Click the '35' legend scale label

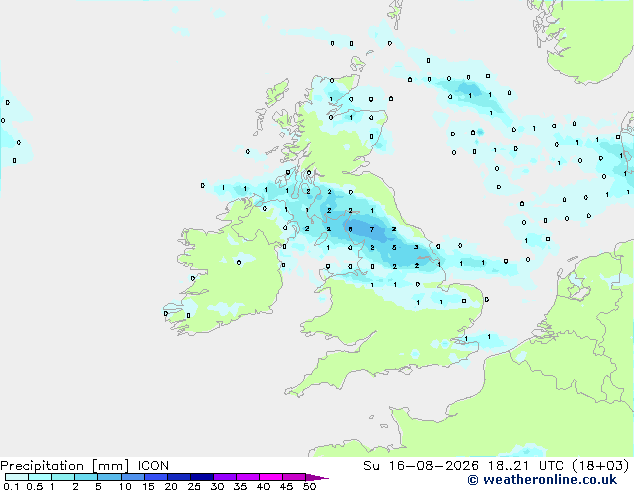click(240, 486)
